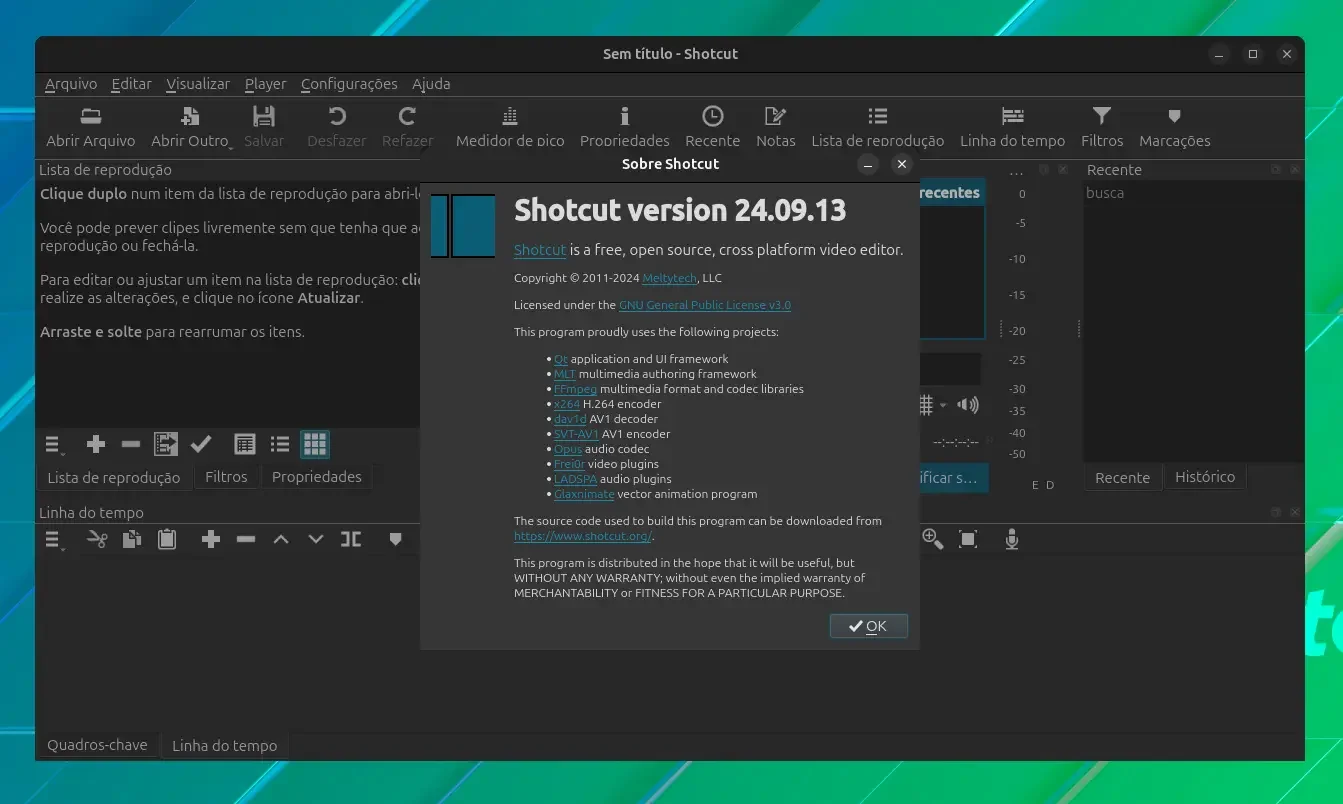Click the Salvar floppy disk icon
The width and height of the screenshot is (1343, 804).
pos(263,116)
